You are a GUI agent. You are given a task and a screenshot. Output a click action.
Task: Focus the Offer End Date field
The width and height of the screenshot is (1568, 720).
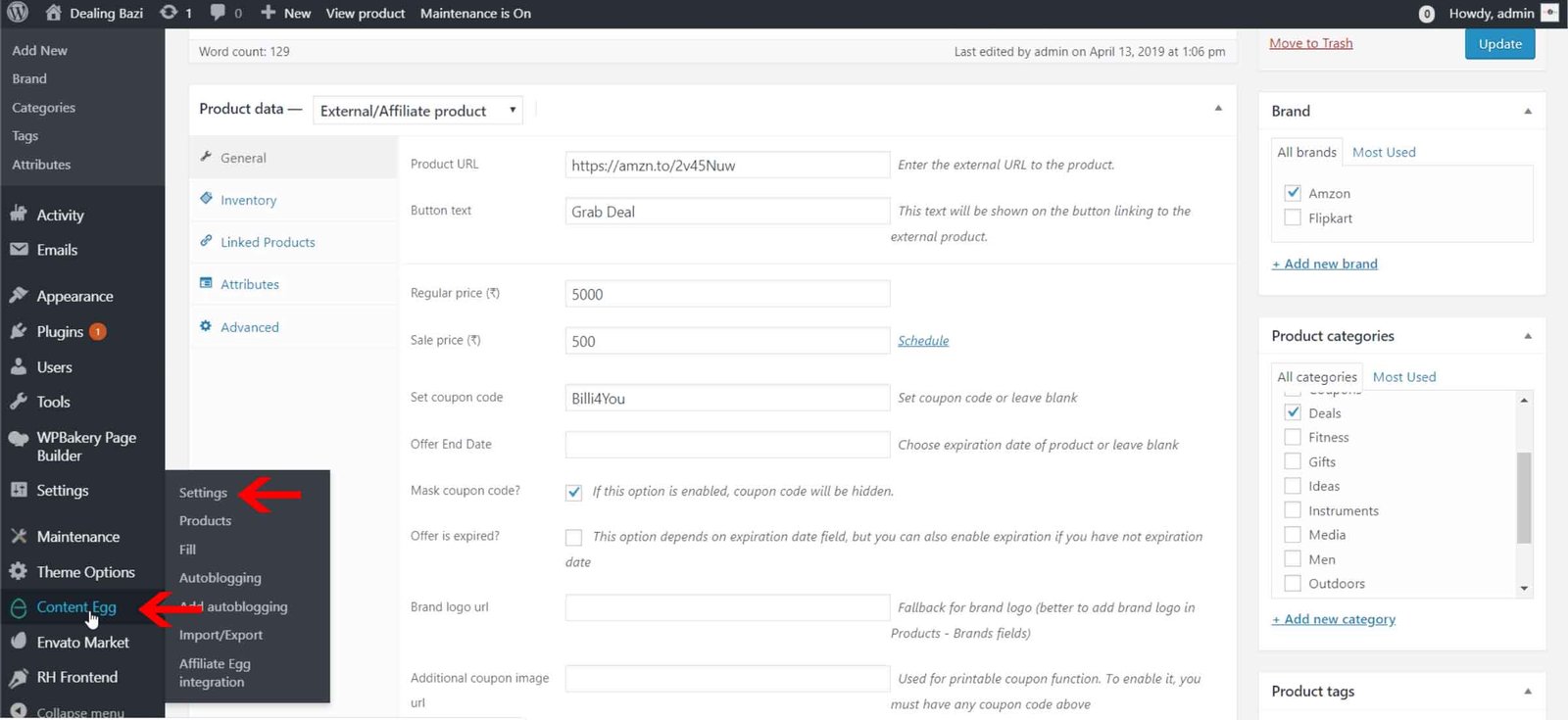[727, 445]
